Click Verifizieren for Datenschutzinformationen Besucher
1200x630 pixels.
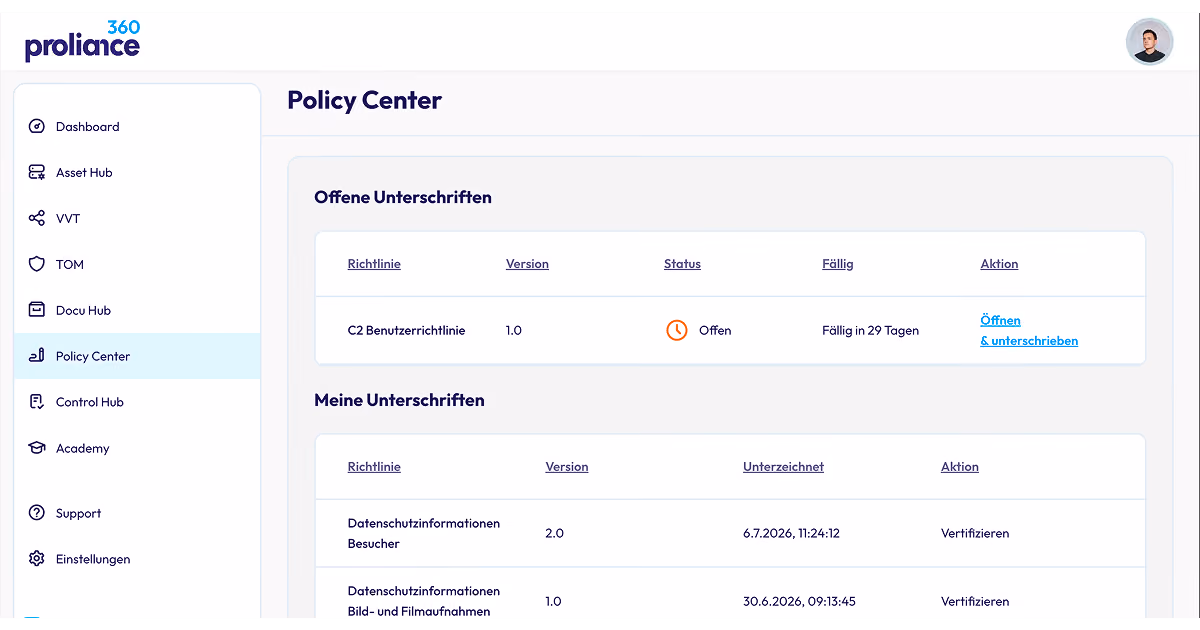tap(975, 533)
